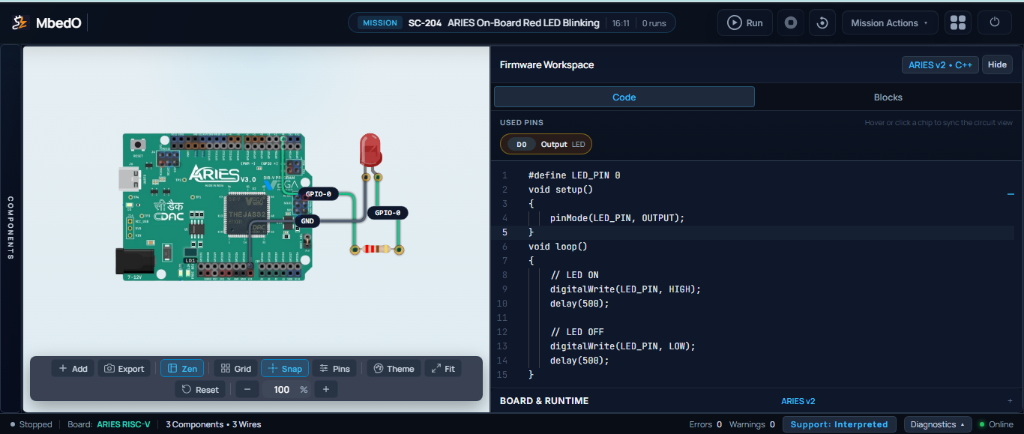Image resolution: width=1024 pixels, height=434 pixels.
Task: Click the void loop() line
Action: point(558,247)
